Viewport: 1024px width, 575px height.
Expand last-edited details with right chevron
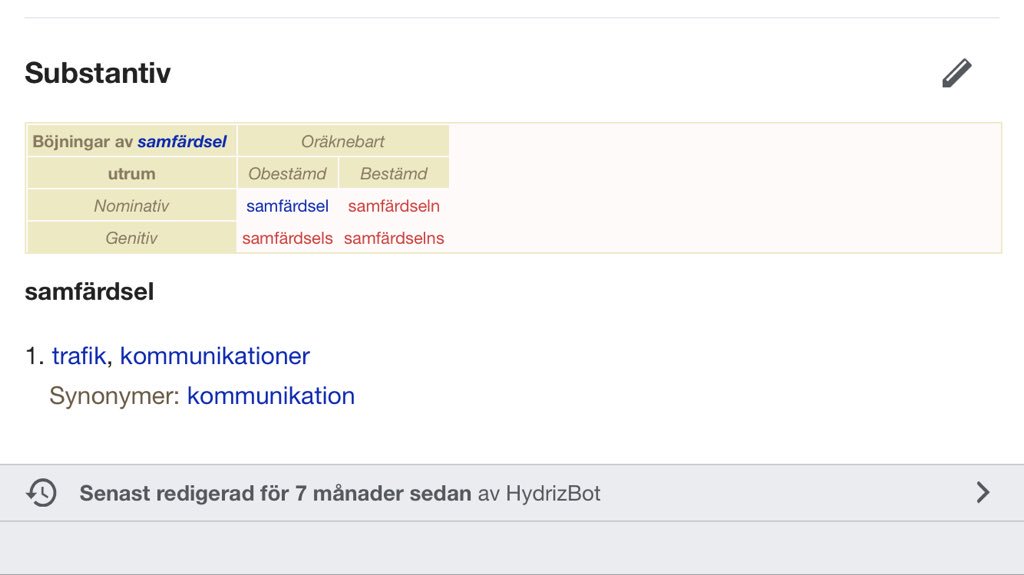983,493
